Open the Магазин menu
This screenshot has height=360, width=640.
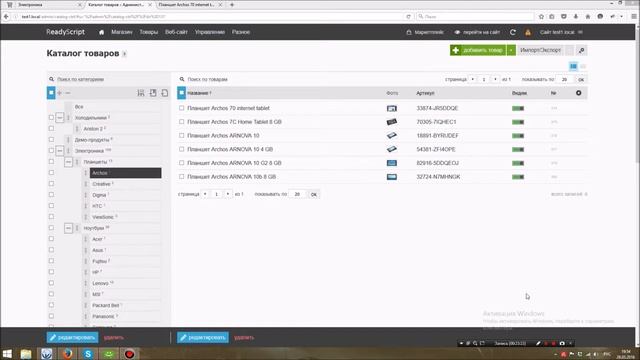(122, 32)
